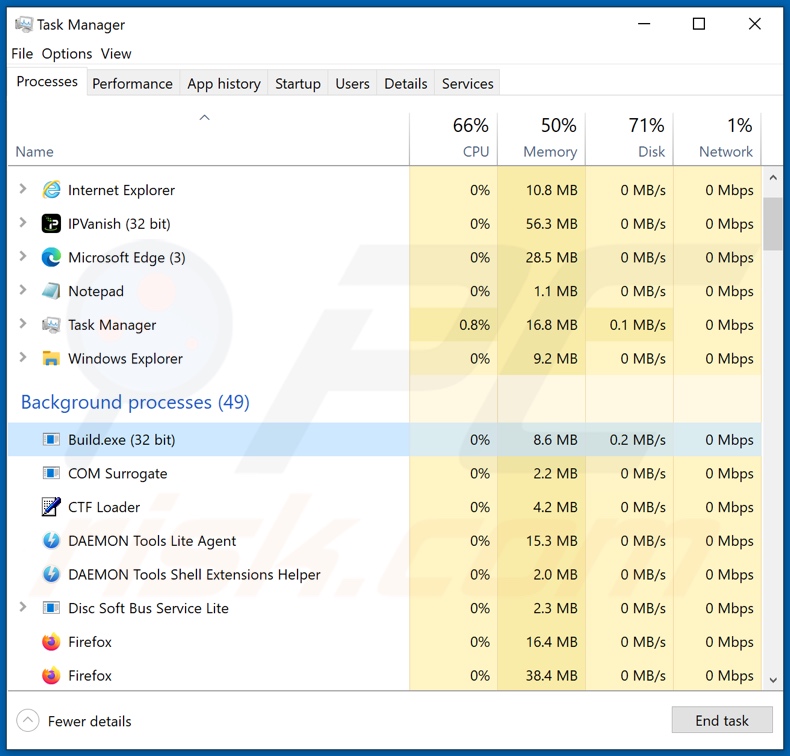Click the DAEMON Tools Lite Agent icon

click(51, 541)
